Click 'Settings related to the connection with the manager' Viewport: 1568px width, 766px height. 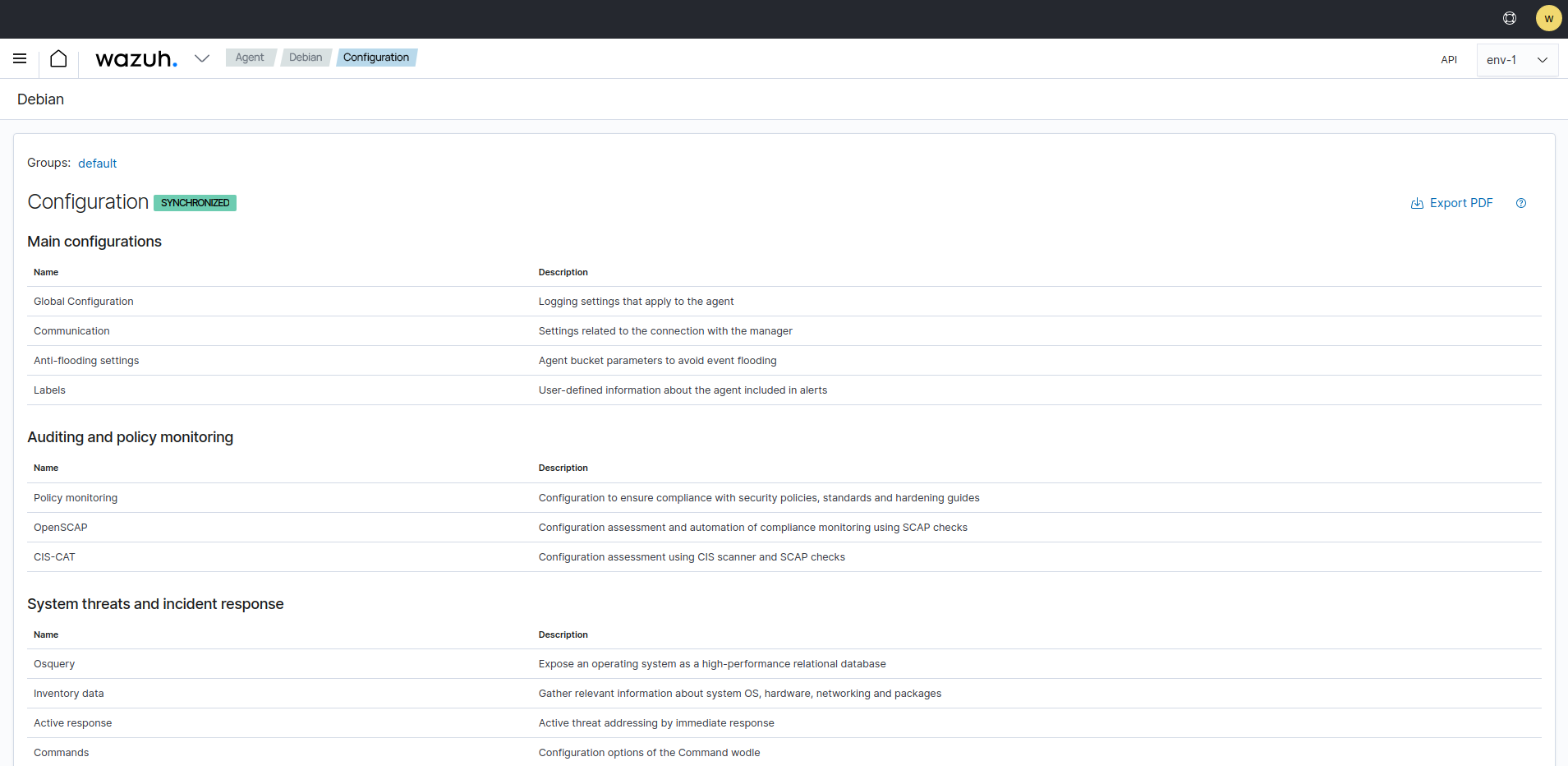point(665,331)
